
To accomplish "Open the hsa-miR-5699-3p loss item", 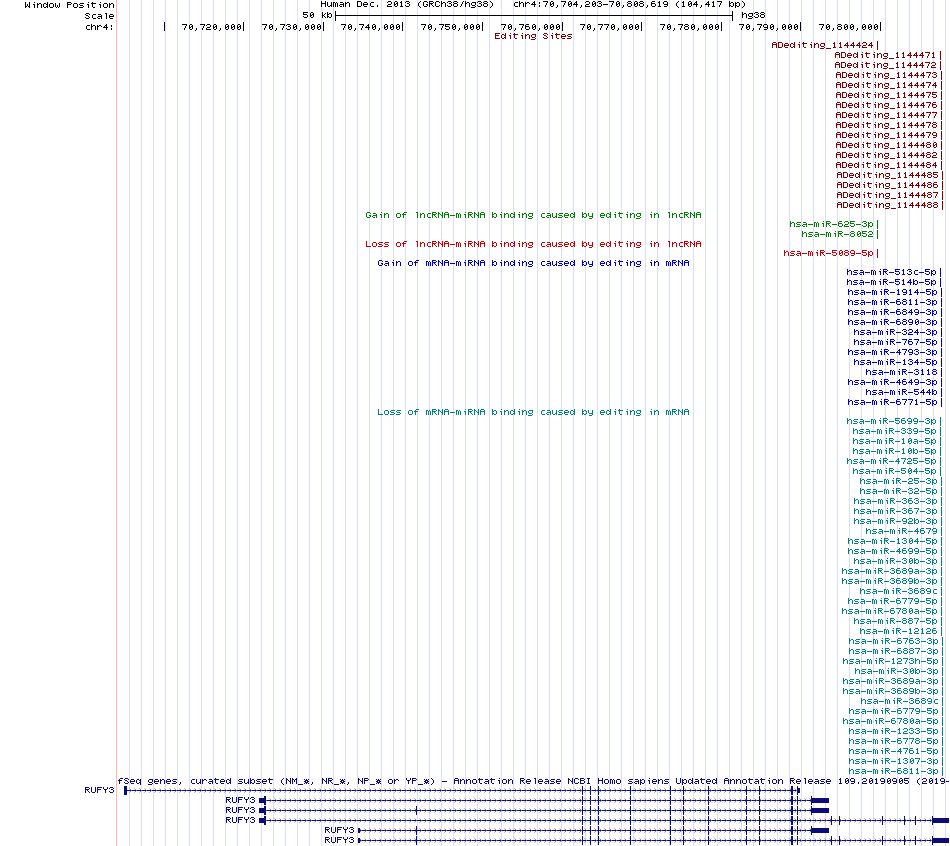I will (891, 421).
